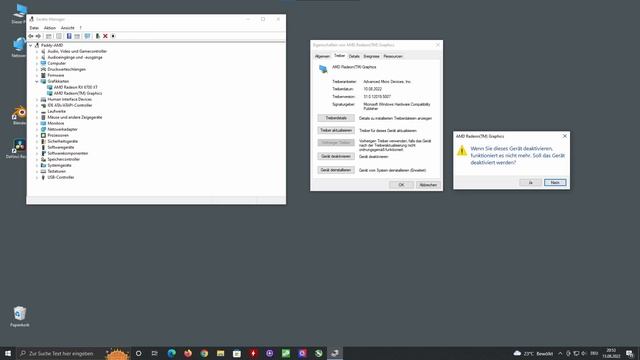The height and width of the screenshot is (360, 640).
Task: Expand Druckwarteschlangen category
Action: (x=37, y=69)
